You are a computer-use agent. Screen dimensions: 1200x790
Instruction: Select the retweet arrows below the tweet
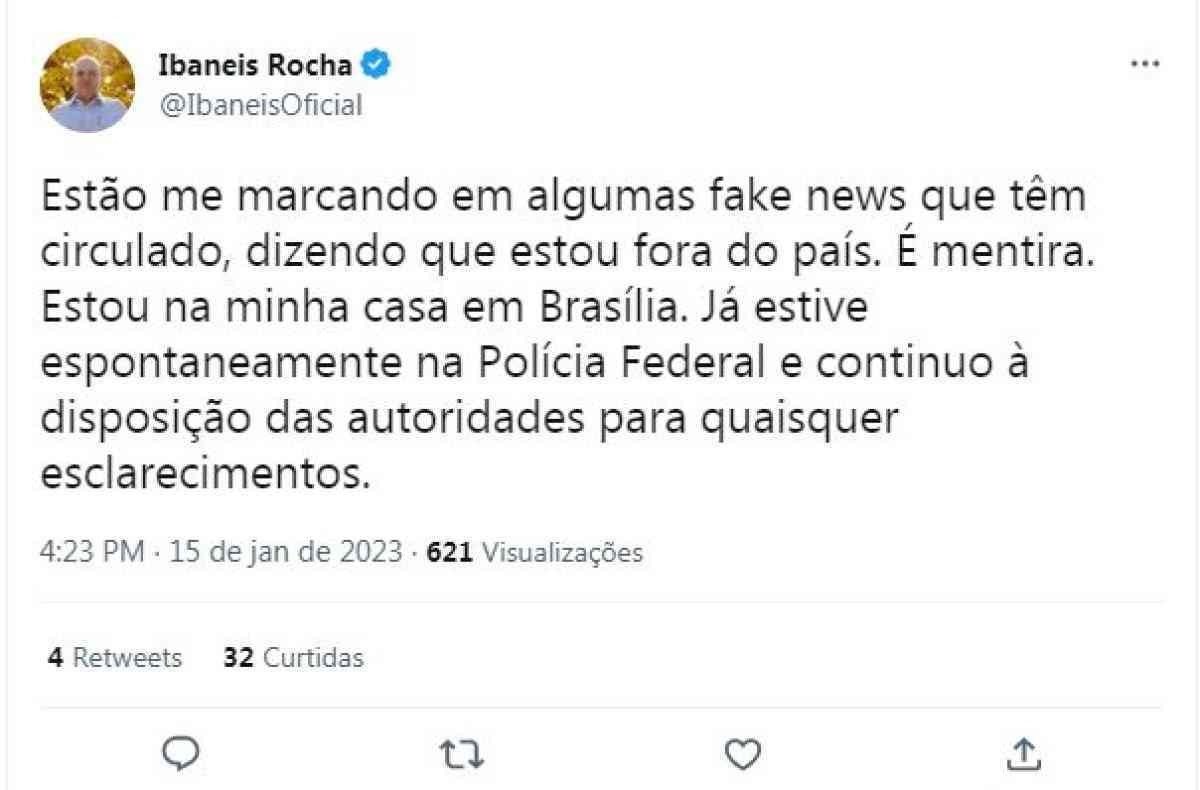tap(462, 751)
